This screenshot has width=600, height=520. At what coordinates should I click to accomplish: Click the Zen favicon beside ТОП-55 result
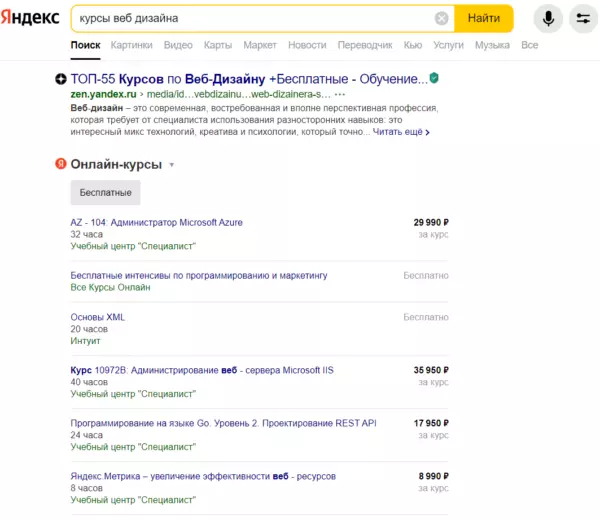61,79
